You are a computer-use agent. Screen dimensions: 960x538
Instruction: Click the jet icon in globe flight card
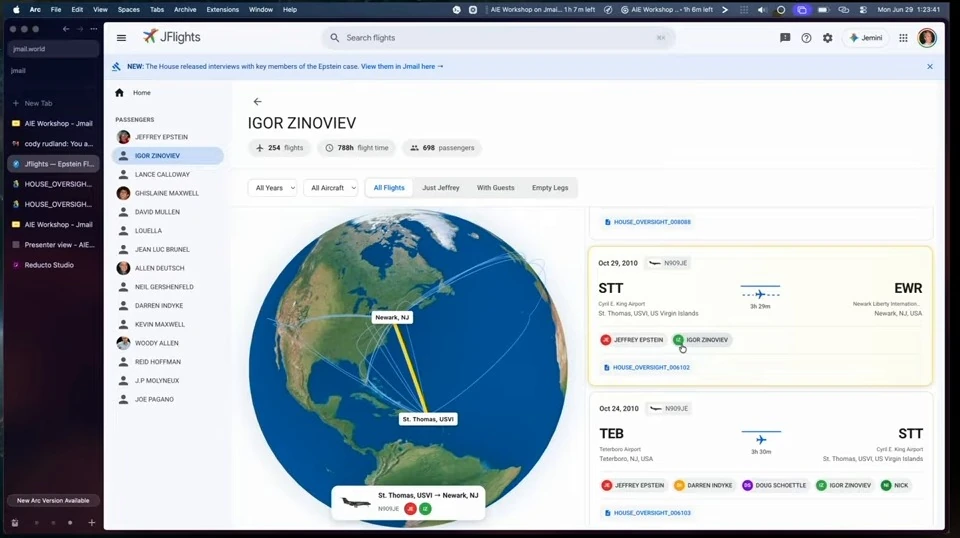(356, 503)
